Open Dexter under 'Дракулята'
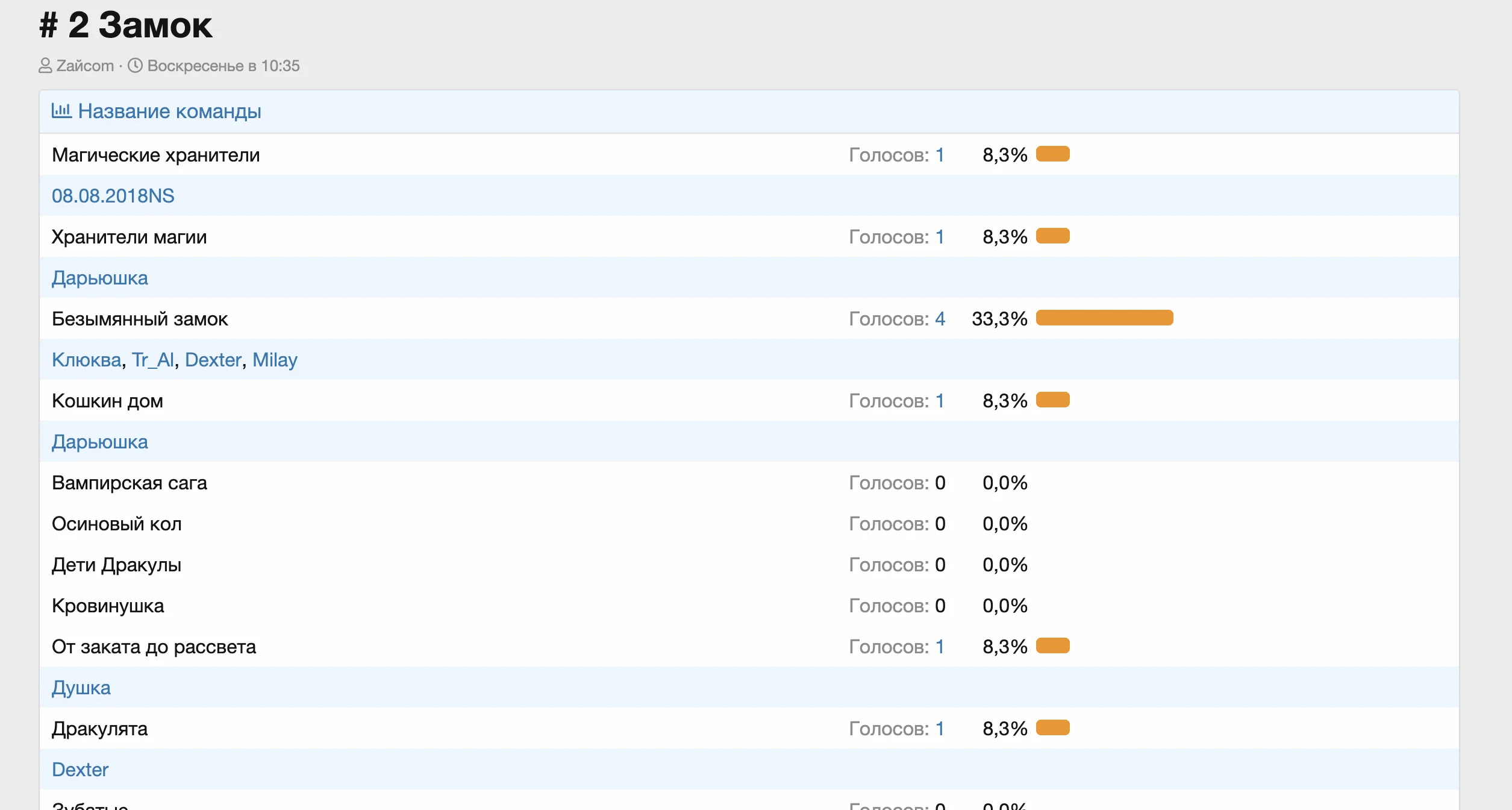This screenshot has height=810, width=1512. click(80, 770)
